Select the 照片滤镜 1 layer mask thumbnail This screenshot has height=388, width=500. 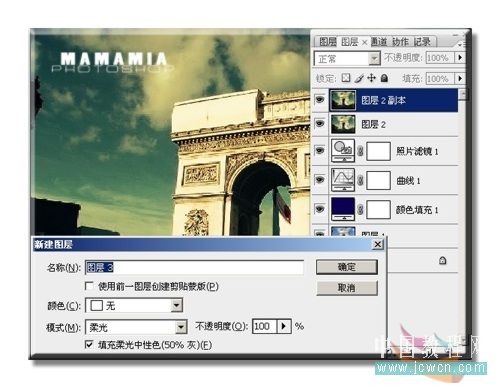378,151
